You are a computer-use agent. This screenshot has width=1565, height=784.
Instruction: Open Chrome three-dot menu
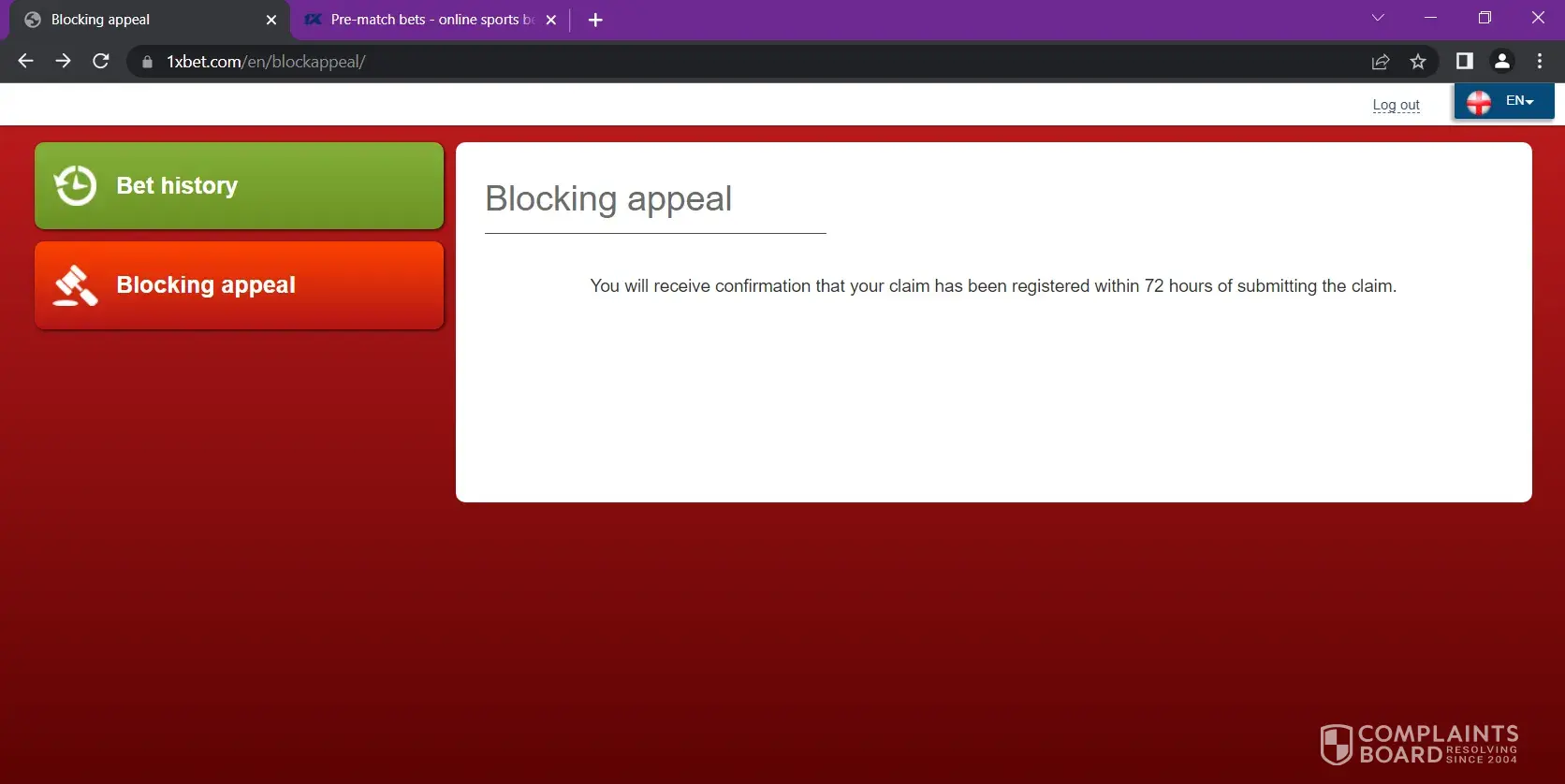[x=1540, y=62]
